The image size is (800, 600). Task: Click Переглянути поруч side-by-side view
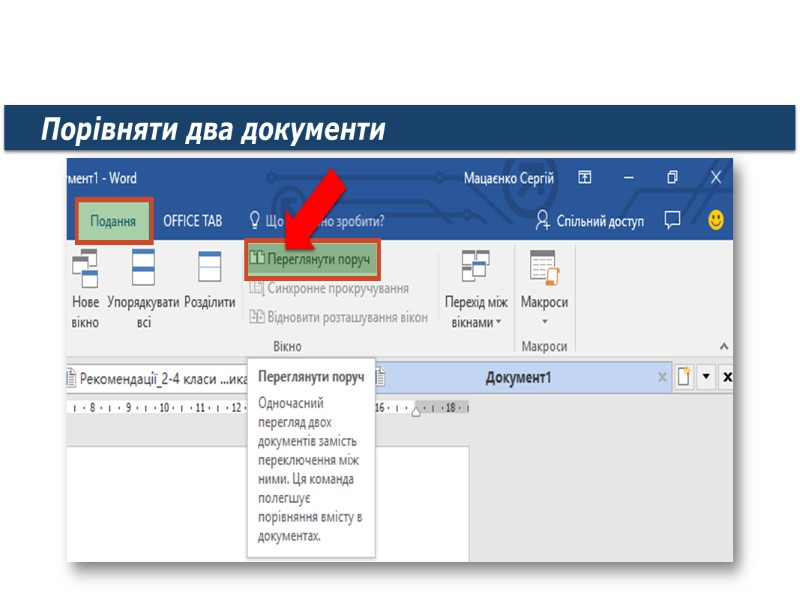click(x=312, y=259)
